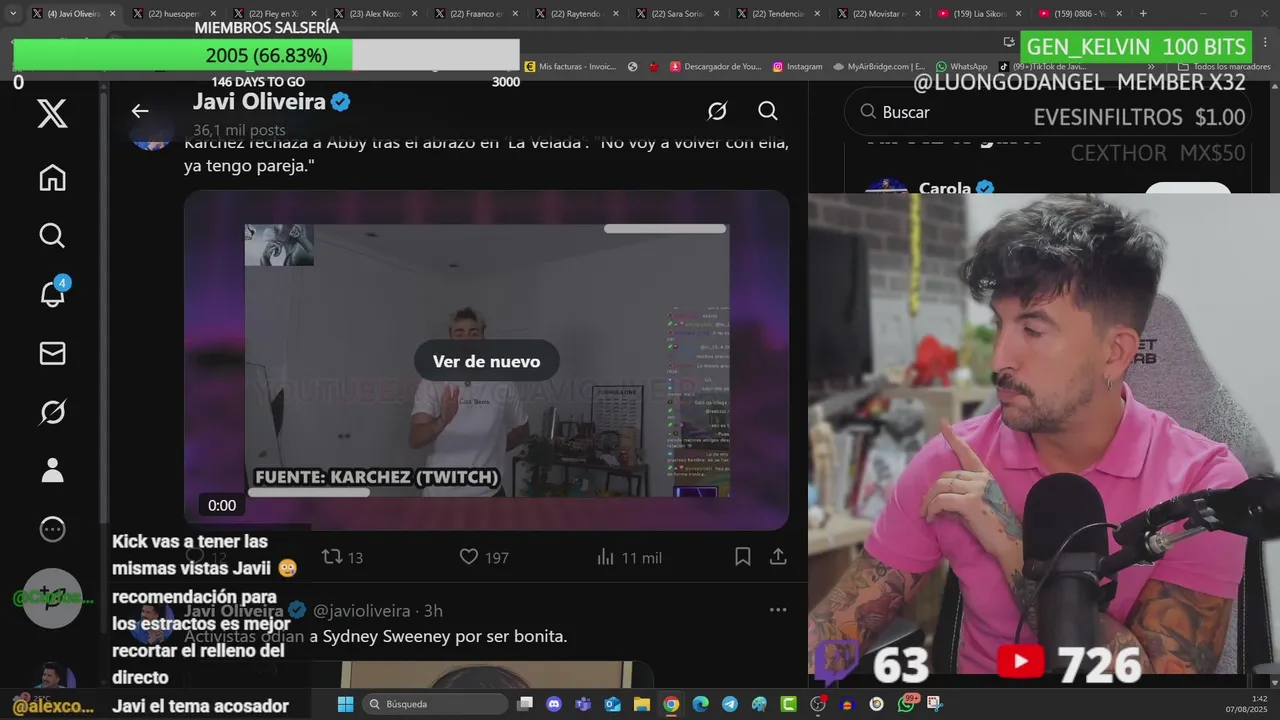Open the More circle icon in sidebar

[52, 529]
